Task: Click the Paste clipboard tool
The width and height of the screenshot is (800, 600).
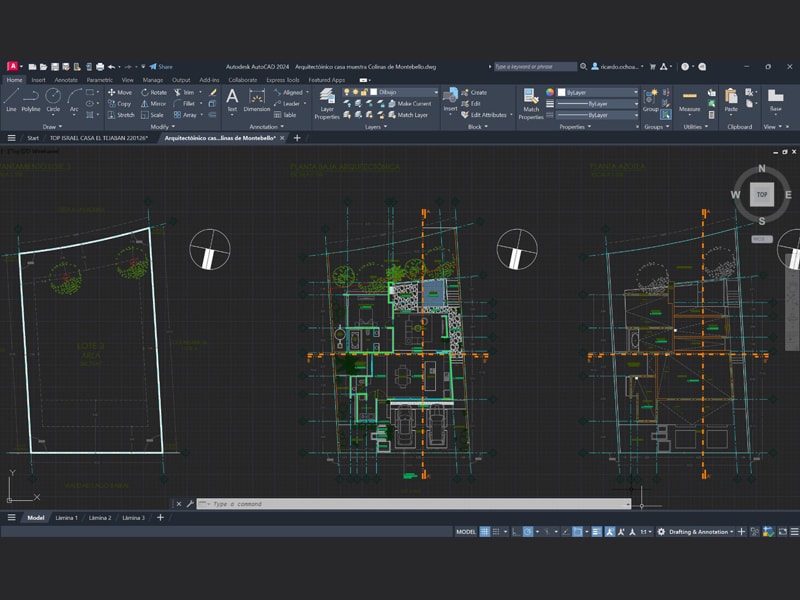Action: point(731,101)
